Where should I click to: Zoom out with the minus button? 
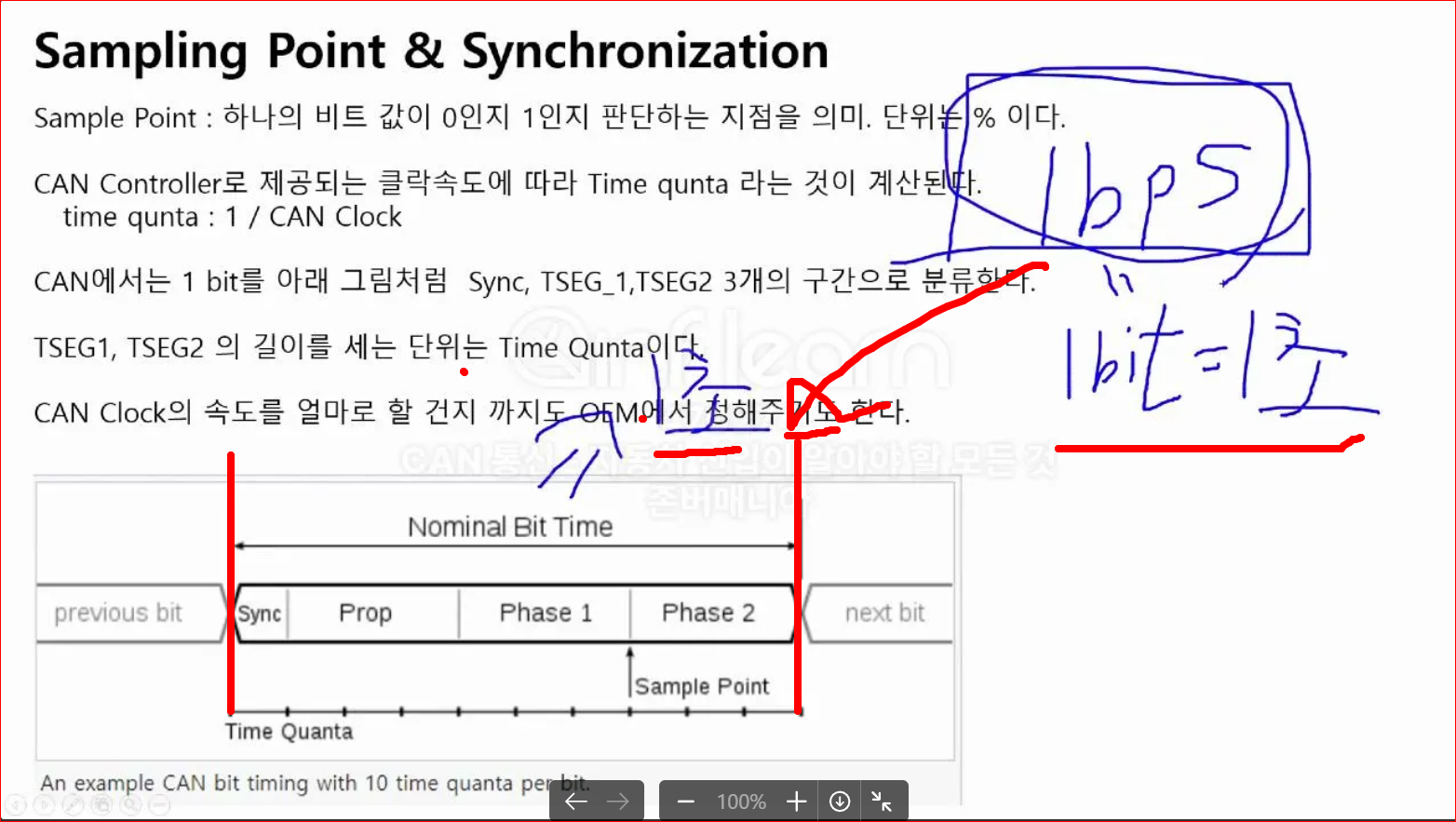coord(686,802)
